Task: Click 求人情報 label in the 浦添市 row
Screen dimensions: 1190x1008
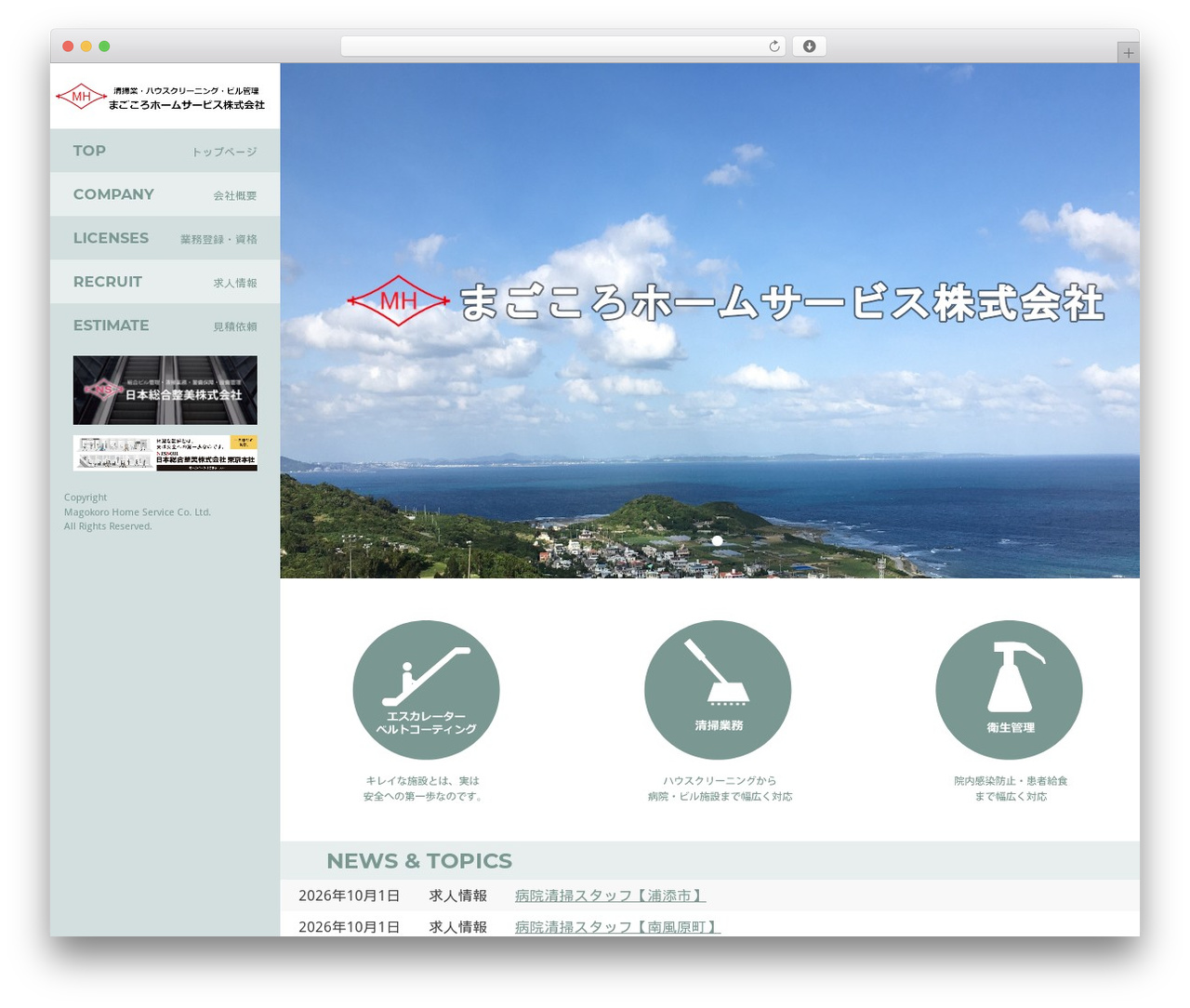Action: 458,895
